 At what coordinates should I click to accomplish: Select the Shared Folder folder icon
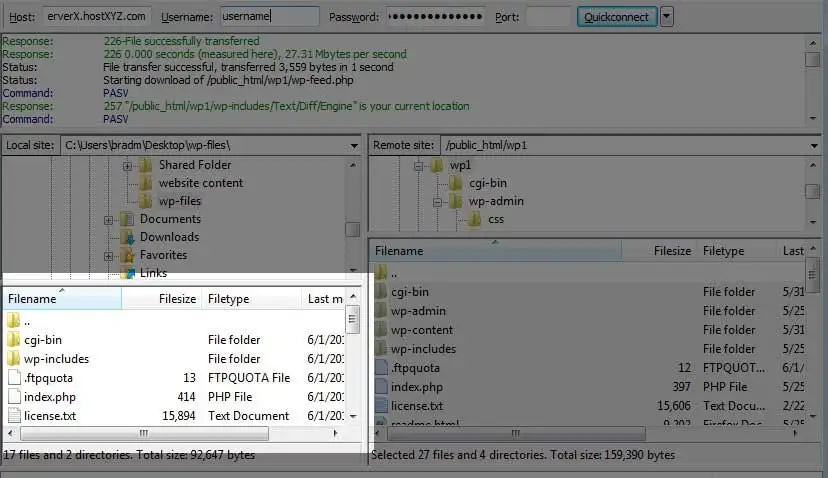(146, 165)
